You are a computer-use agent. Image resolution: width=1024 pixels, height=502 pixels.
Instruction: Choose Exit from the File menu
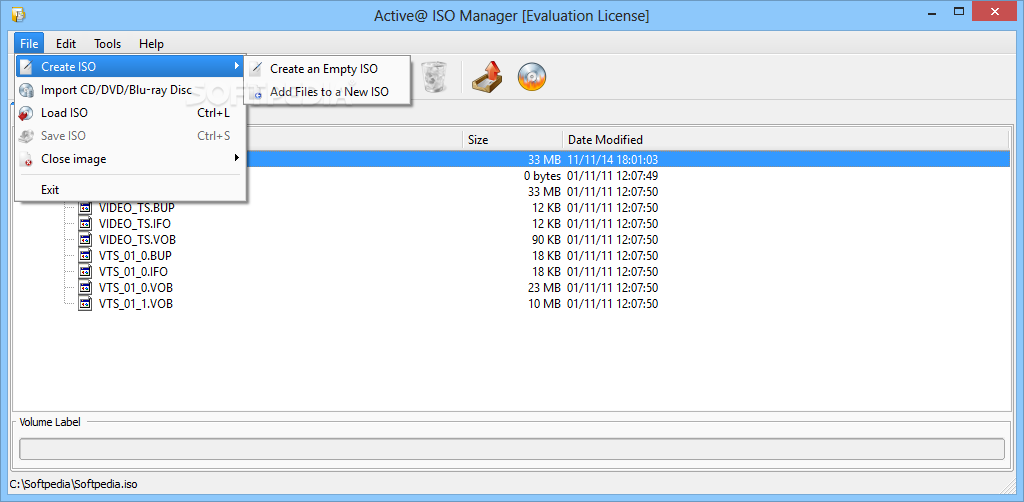(x=131, y=190)
